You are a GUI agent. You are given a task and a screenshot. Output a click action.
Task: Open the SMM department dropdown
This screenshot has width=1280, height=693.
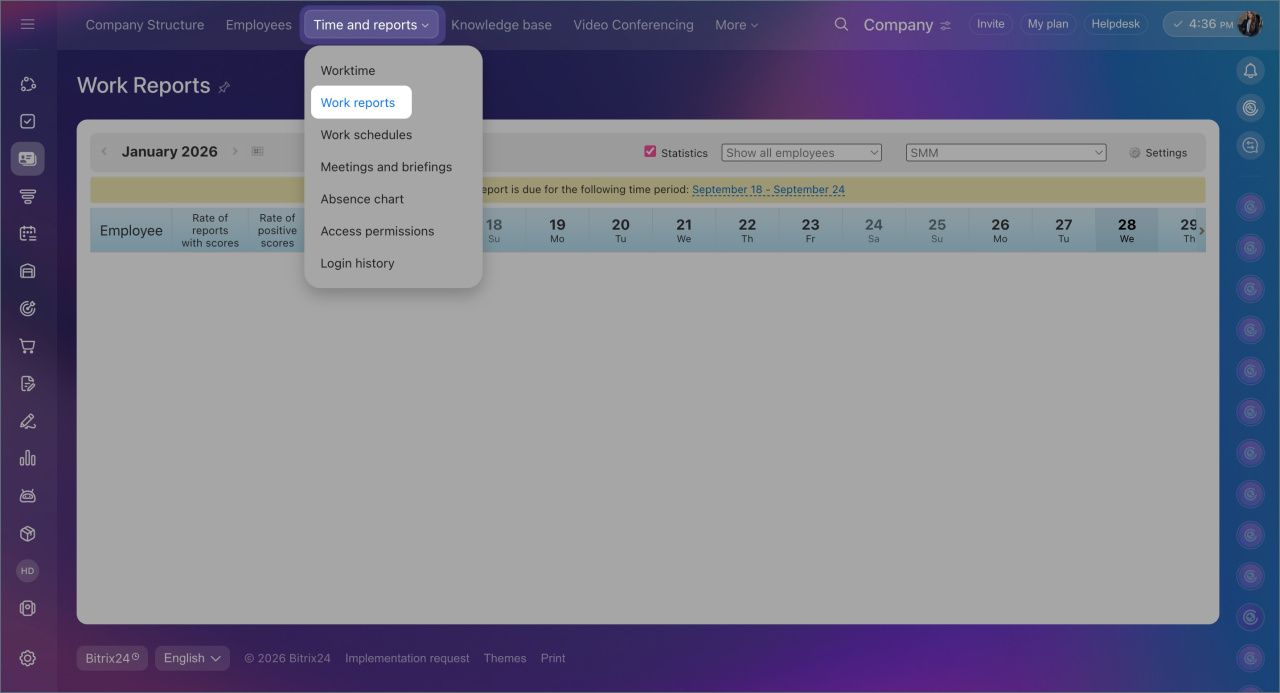pos(1005,153)
